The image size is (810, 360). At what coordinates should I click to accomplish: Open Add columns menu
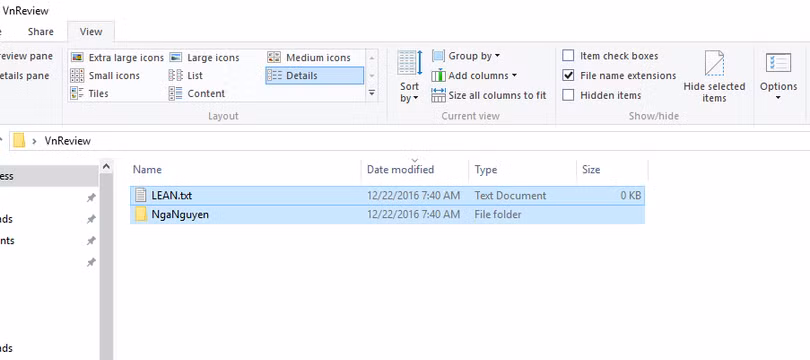tap(474, 75)
